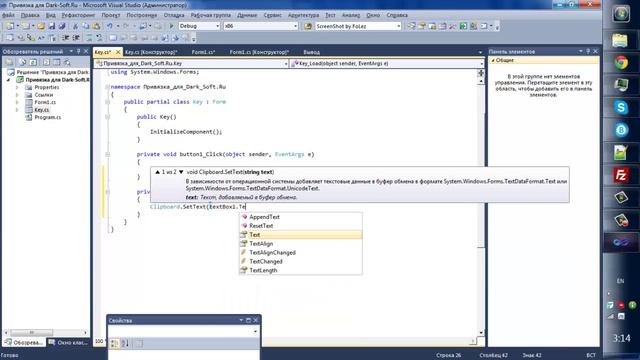
Task: Click the Solution Explorer horizontal scrollbar thumb
Action: pyautogui.click(x=31, y=332)
